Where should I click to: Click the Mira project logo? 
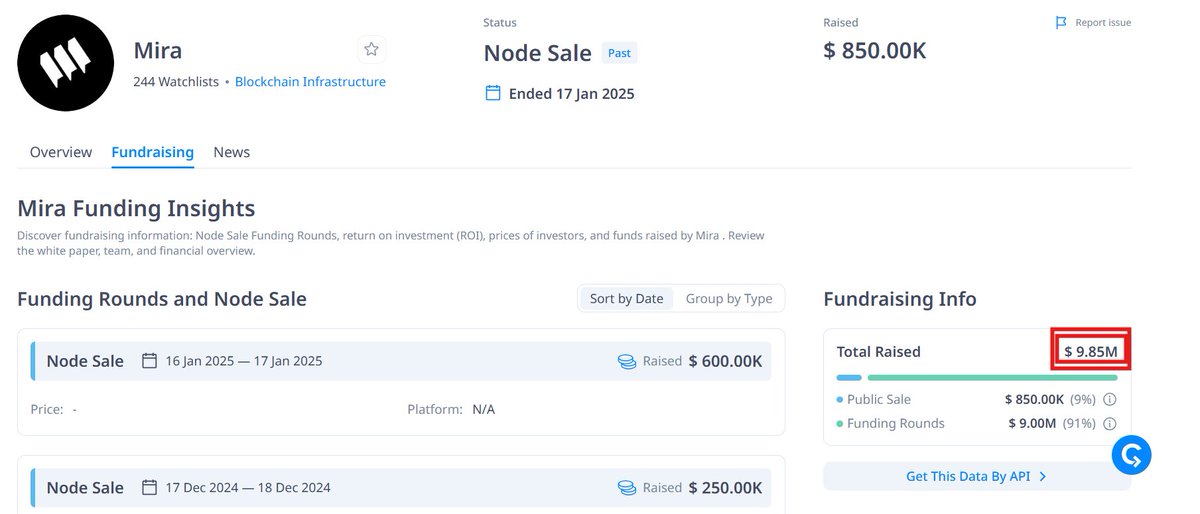click(x=65, y=64)
